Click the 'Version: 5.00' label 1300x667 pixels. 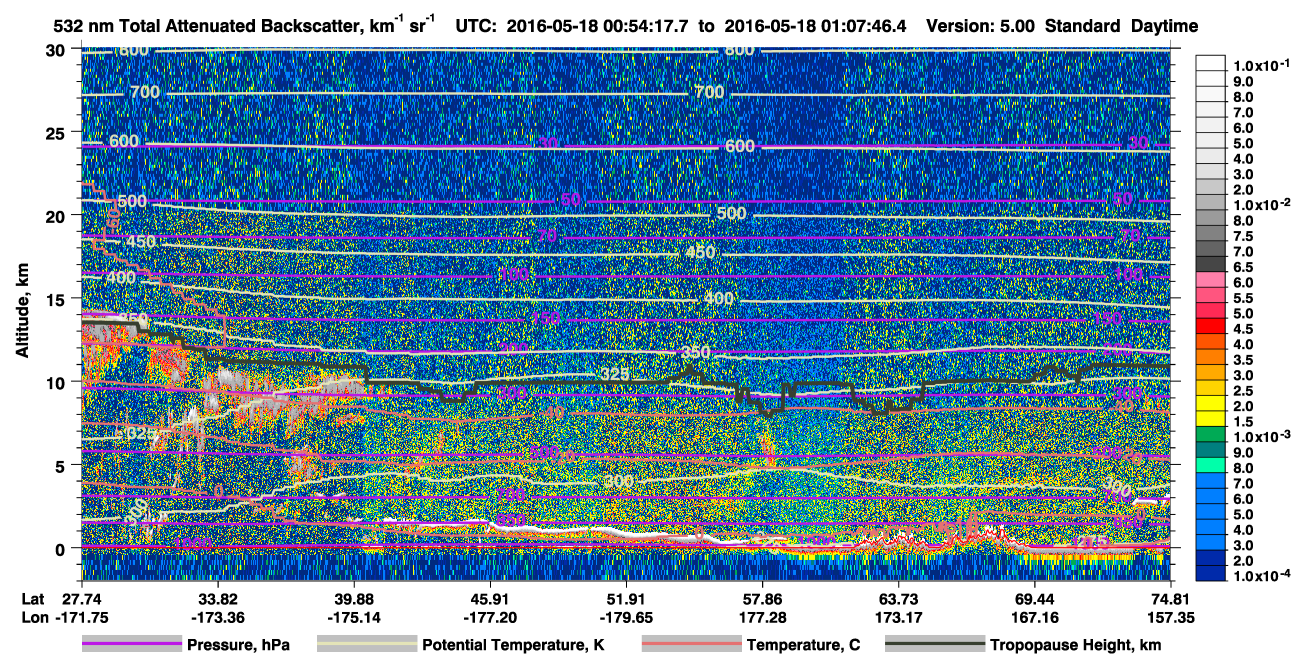[x=981, y=26]
